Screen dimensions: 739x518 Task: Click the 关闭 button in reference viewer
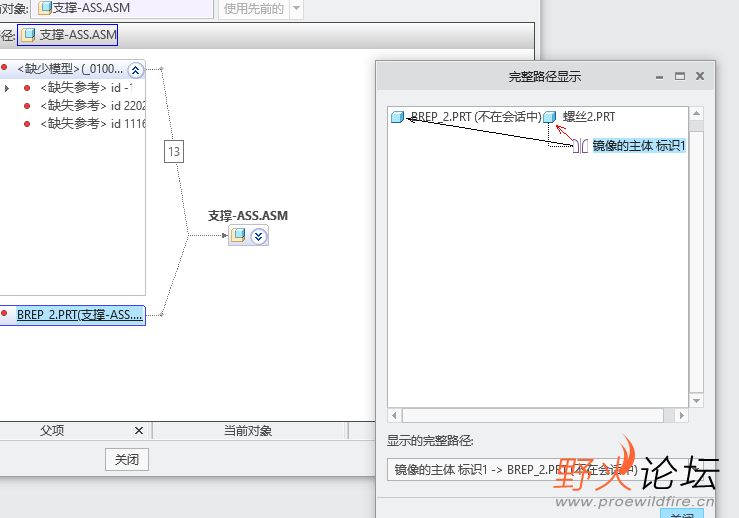[127, 460]
